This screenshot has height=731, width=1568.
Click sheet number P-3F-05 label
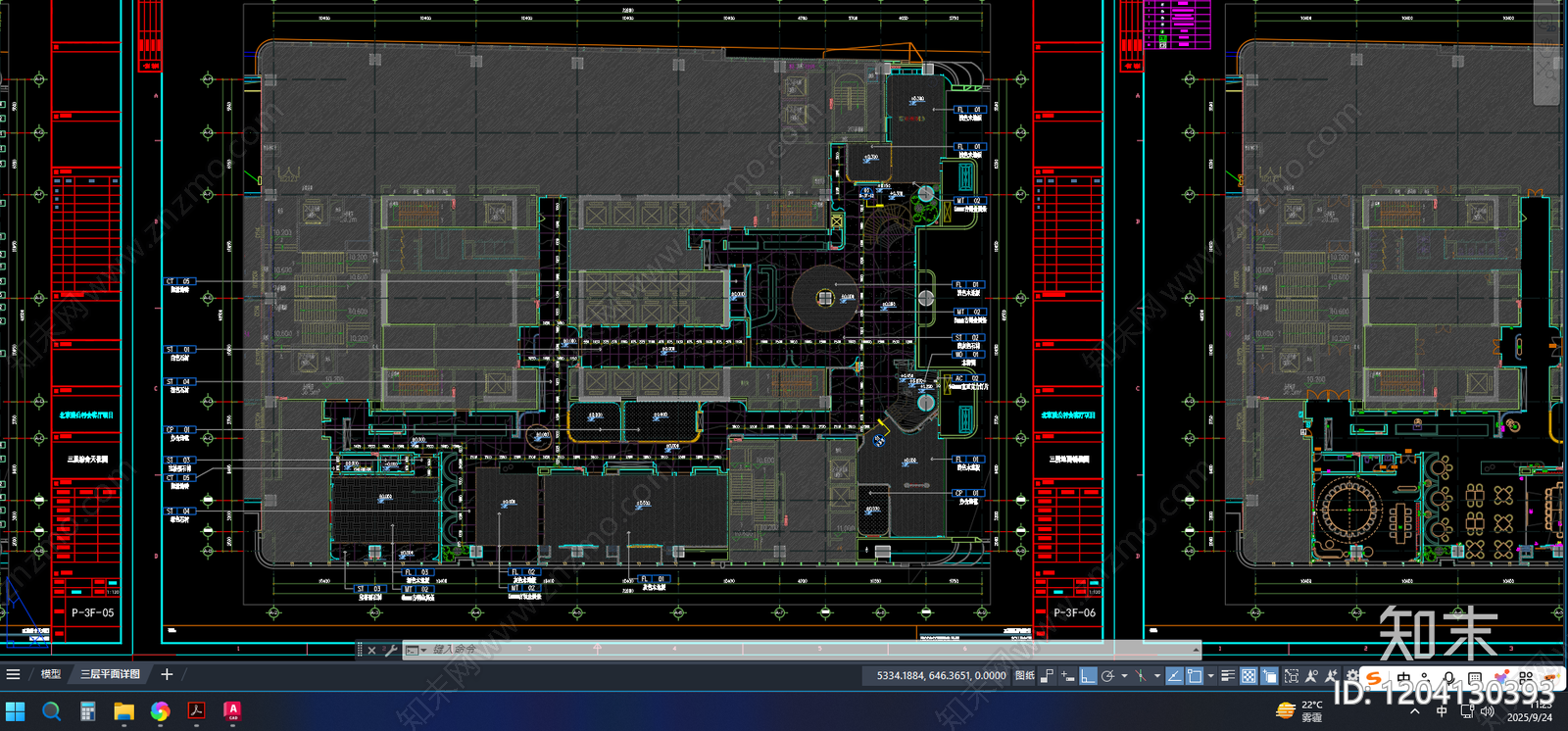tap(92, 612)
